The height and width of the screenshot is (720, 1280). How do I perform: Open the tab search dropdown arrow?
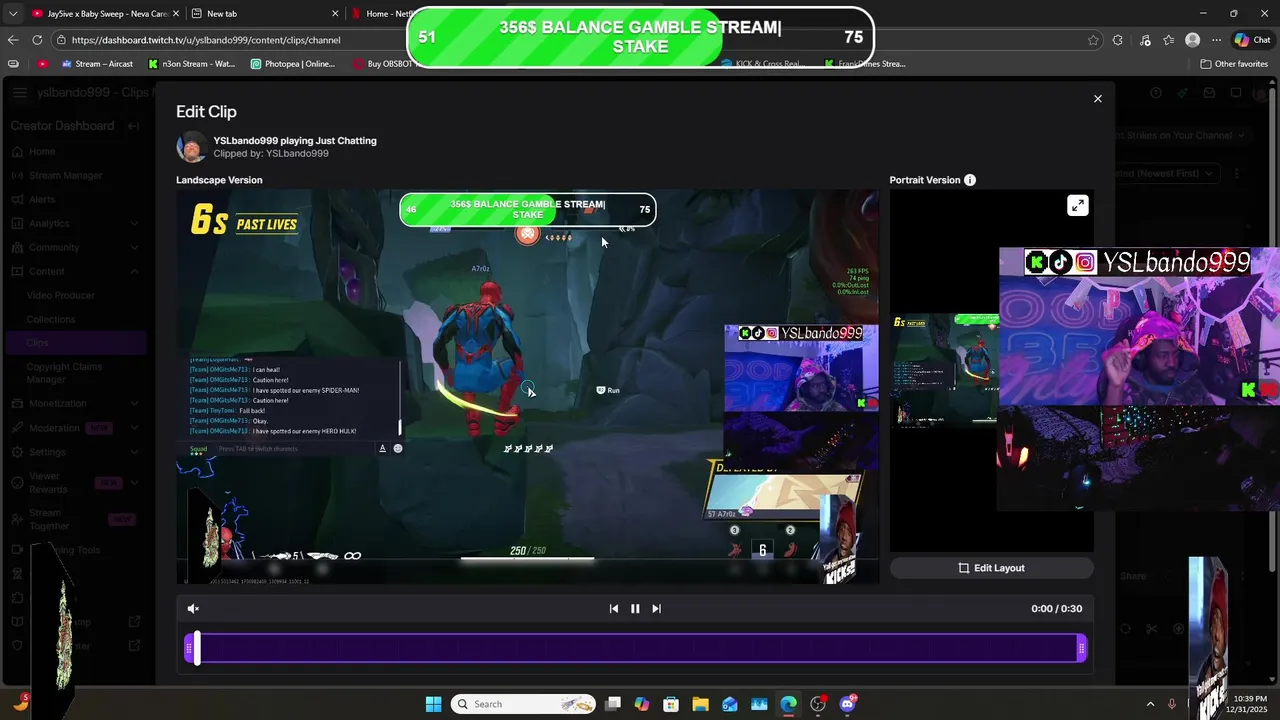point(14,14)
